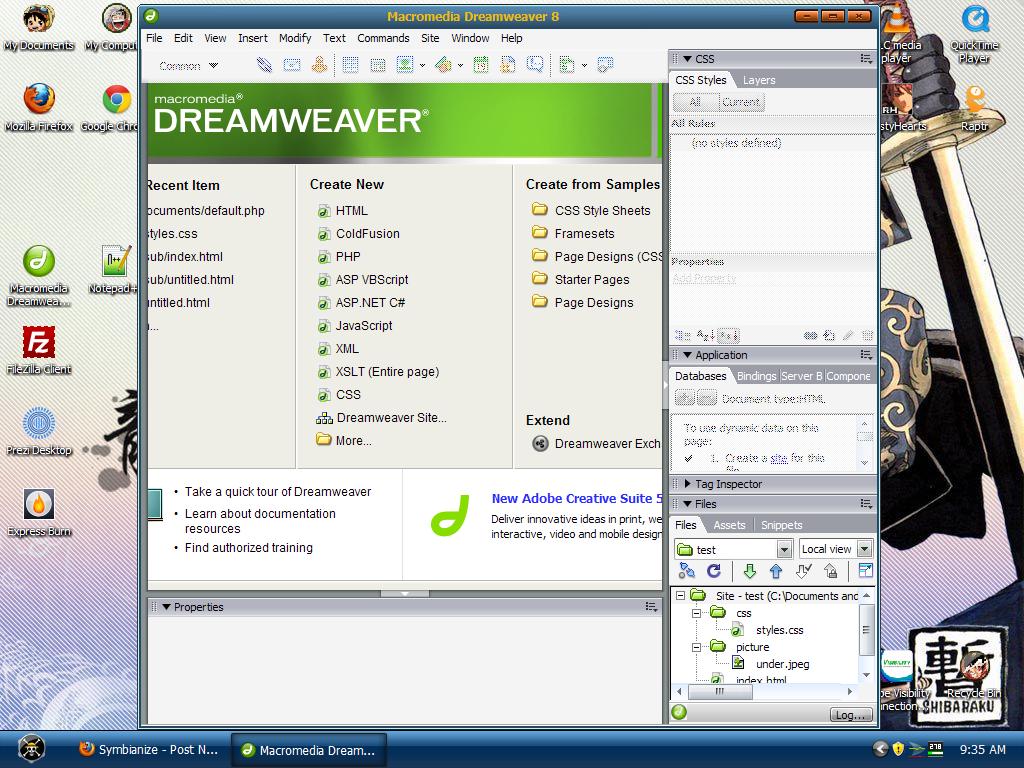Click Show List View A-Z icon
Image resolution: width=1024 pixels, height=768 pixels.
(x=705, y=336)
